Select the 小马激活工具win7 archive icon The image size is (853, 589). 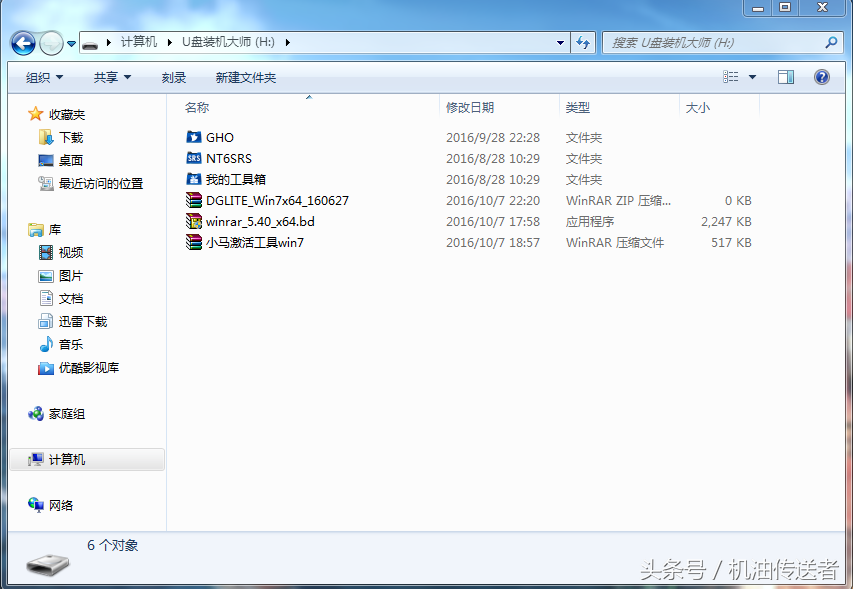[x=194, y=242]
